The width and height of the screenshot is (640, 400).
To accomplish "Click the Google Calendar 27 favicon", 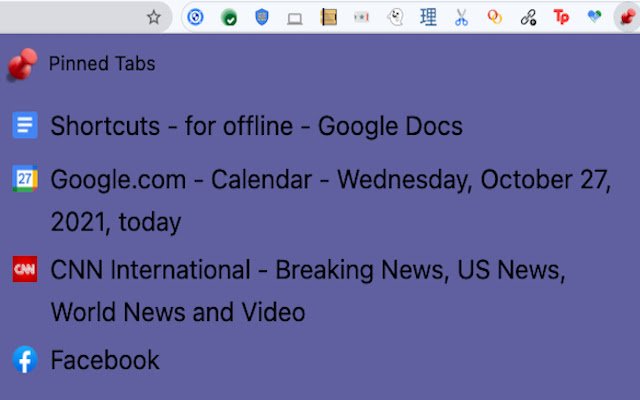I will [x=25, y=179].
